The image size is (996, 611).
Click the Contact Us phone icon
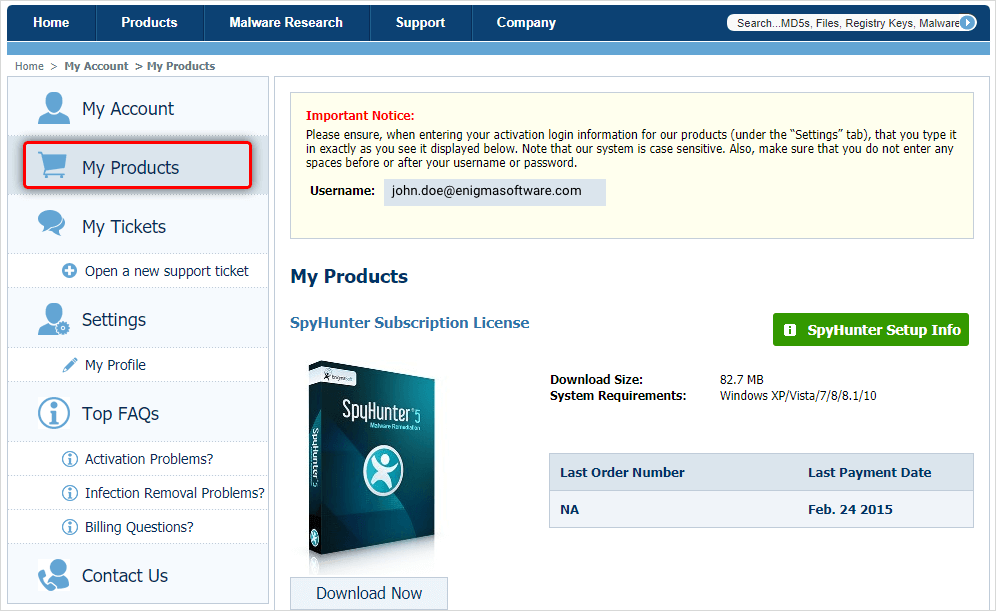pyautogui.click(x=52, y=575)
